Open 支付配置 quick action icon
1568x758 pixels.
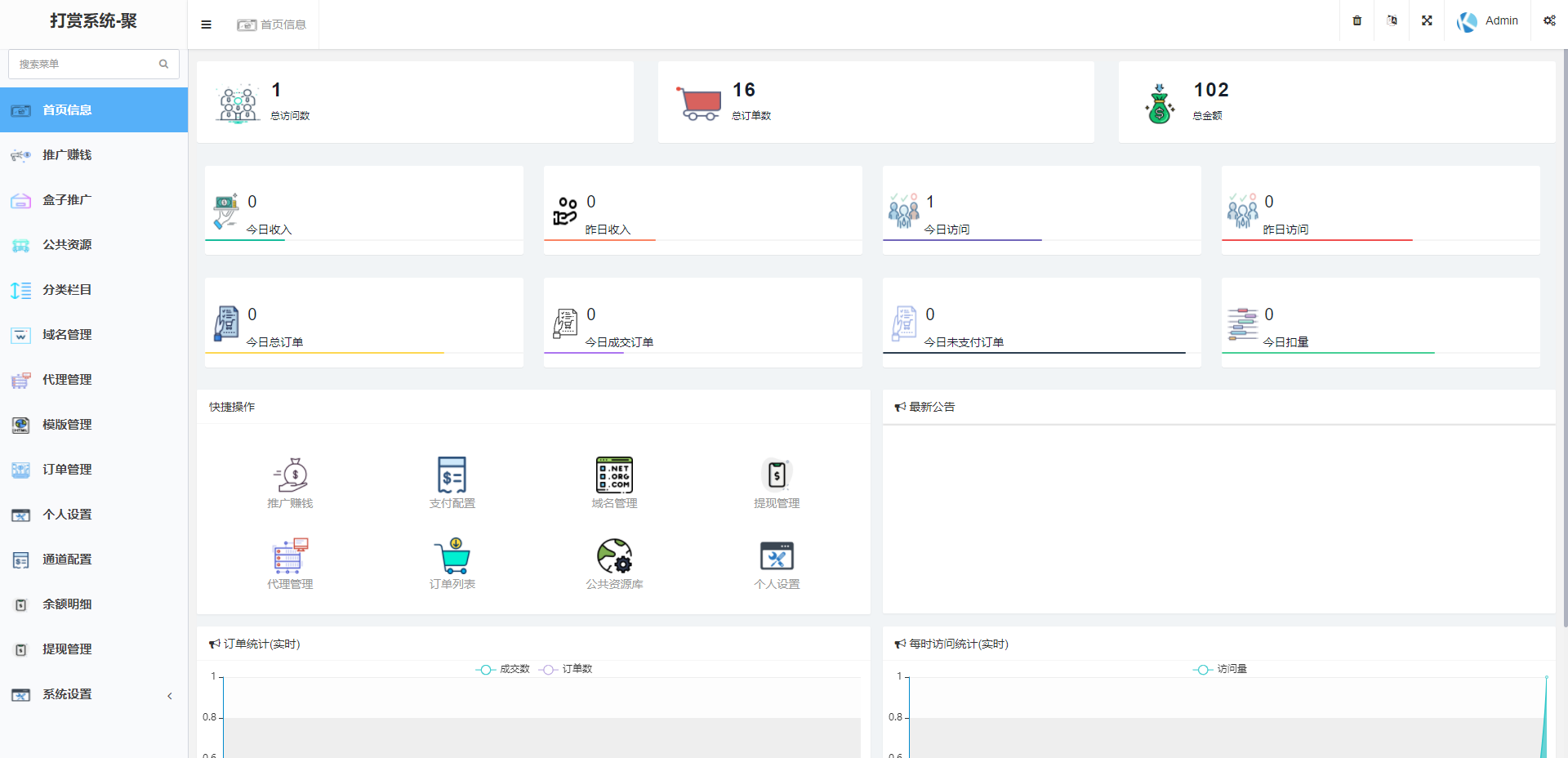pyautogui.click(x=452, y=475)
